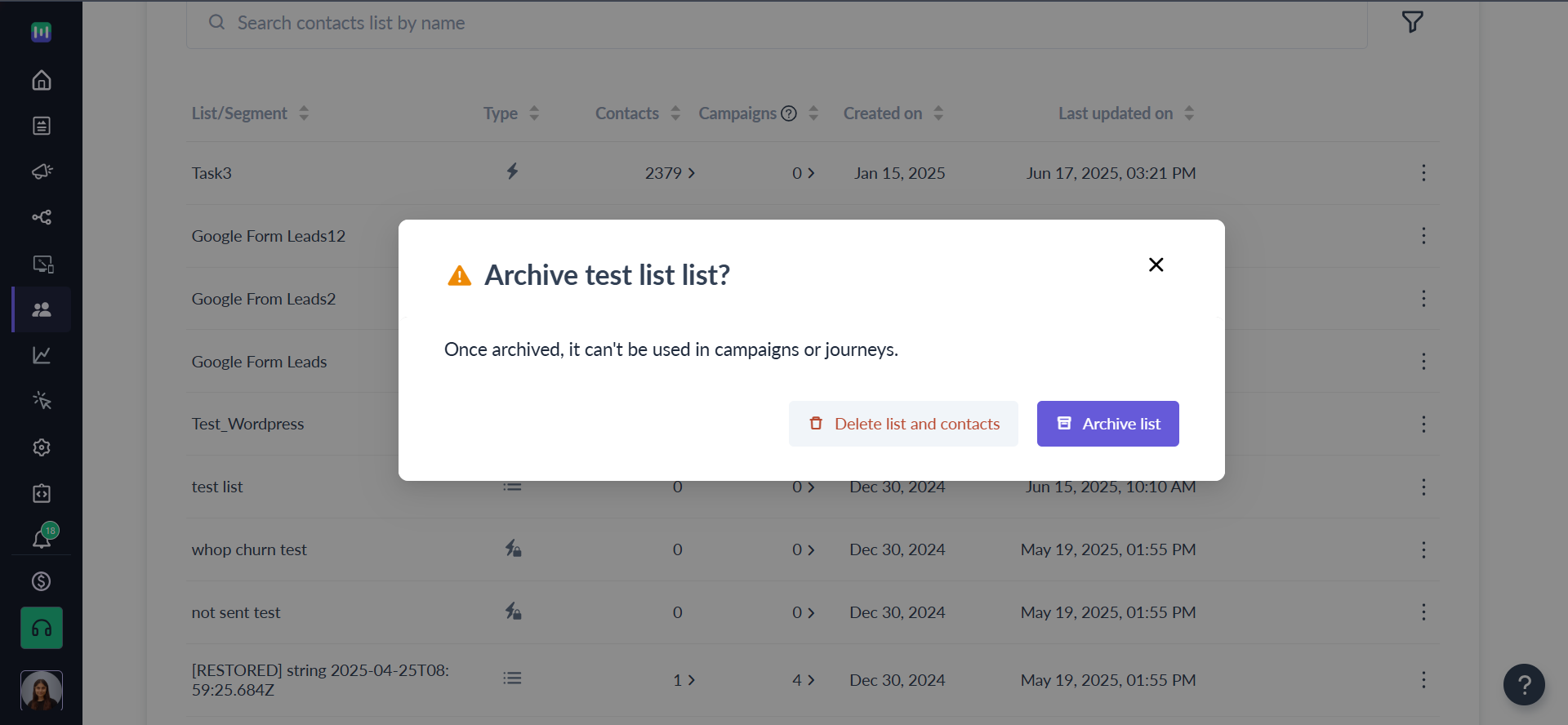
Task: Click the filter funnel icon
Action: coord(1413,22)
